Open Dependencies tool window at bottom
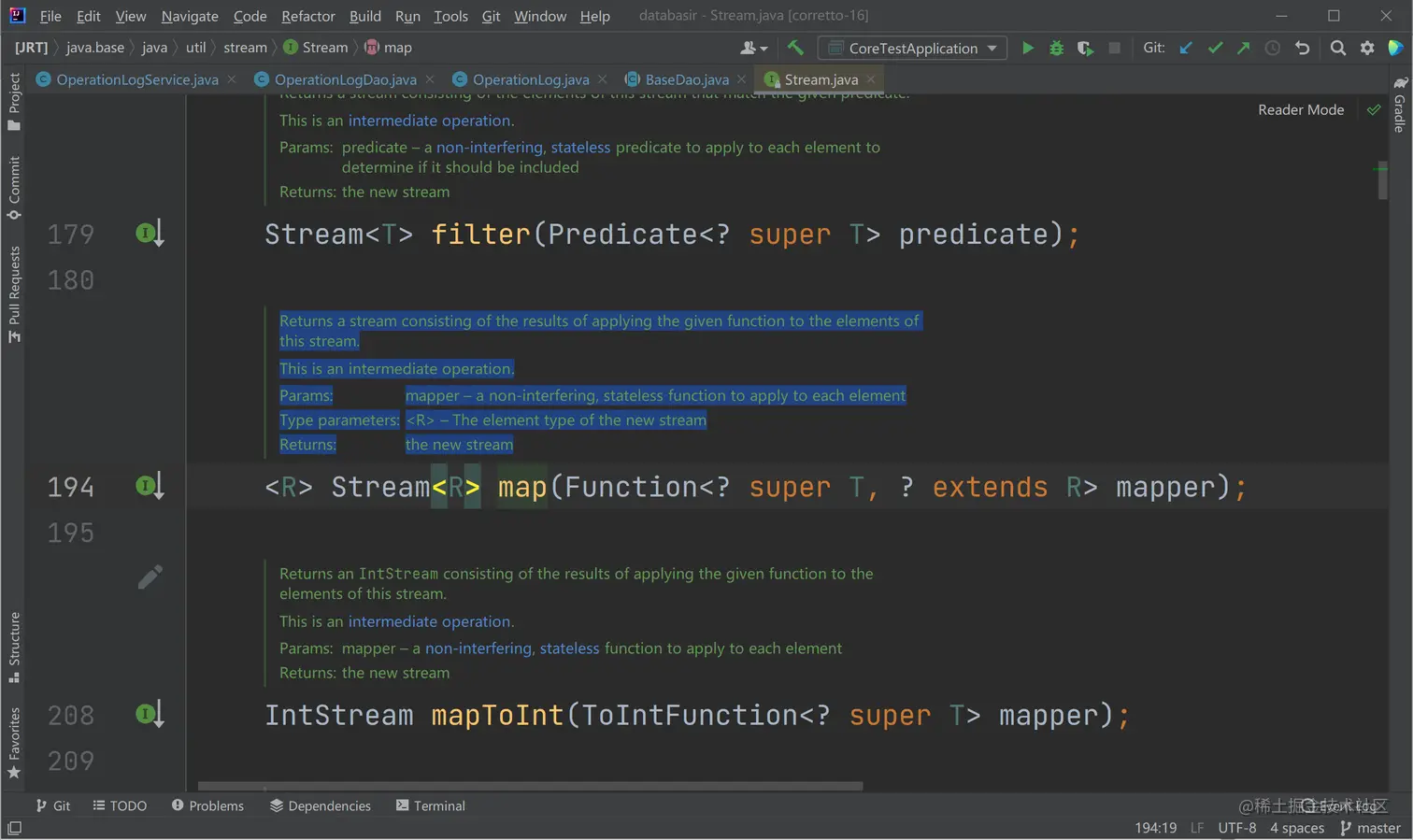This screenshot has width=1413, height=840. (x=321, y=805)
